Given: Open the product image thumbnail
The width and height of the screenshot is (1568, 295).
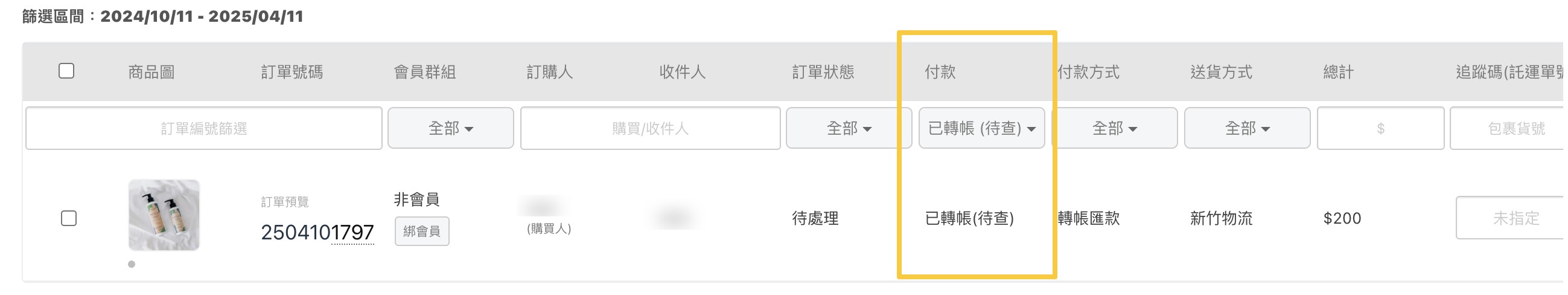Looking at the screenshot, I should pyautogui.click(x=164, y=215).
